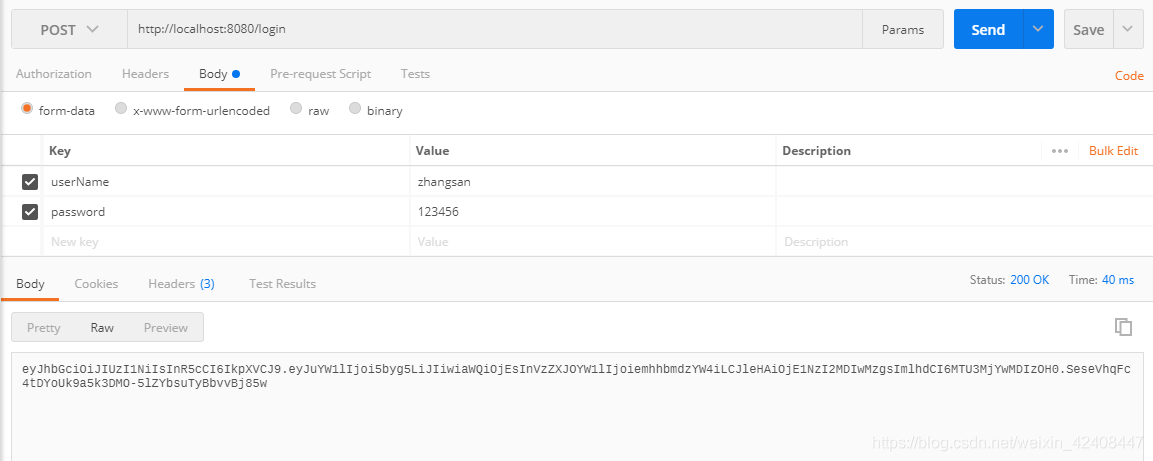Click the userName key cell
This screenshot has height=461, width=1153.
(x=226, y=182)
